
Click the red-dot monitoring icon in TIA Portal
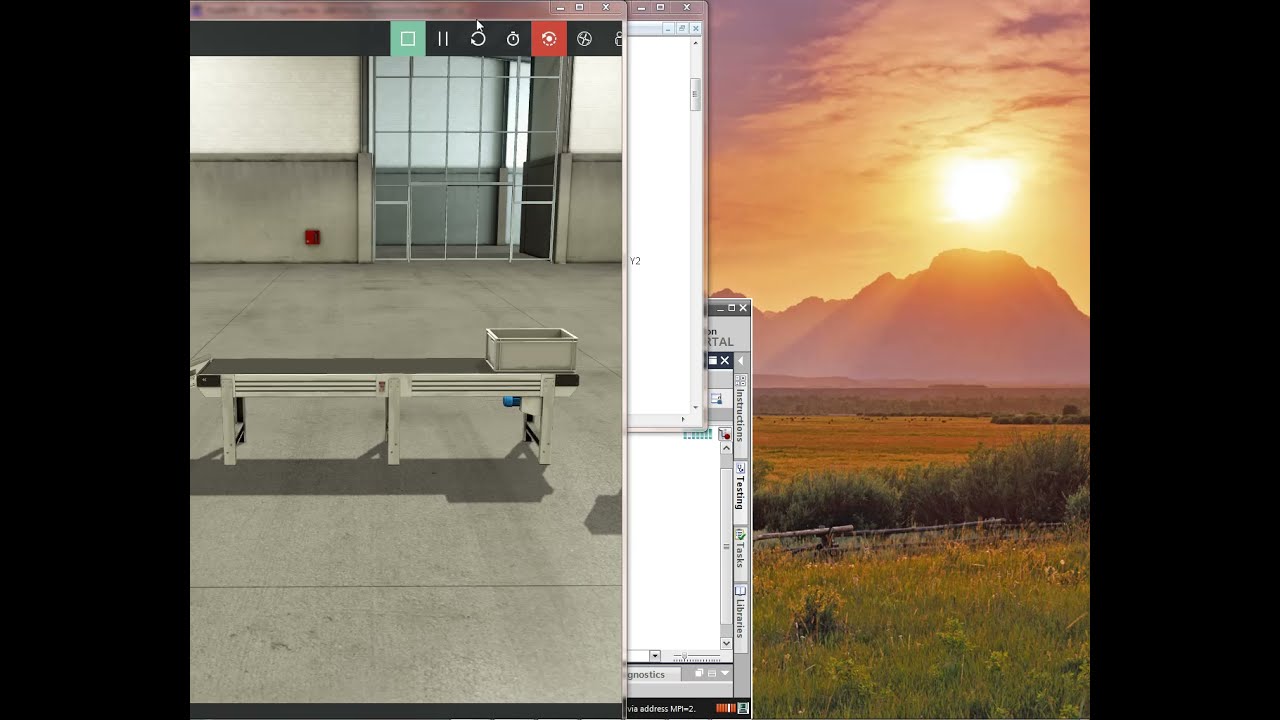725,434
